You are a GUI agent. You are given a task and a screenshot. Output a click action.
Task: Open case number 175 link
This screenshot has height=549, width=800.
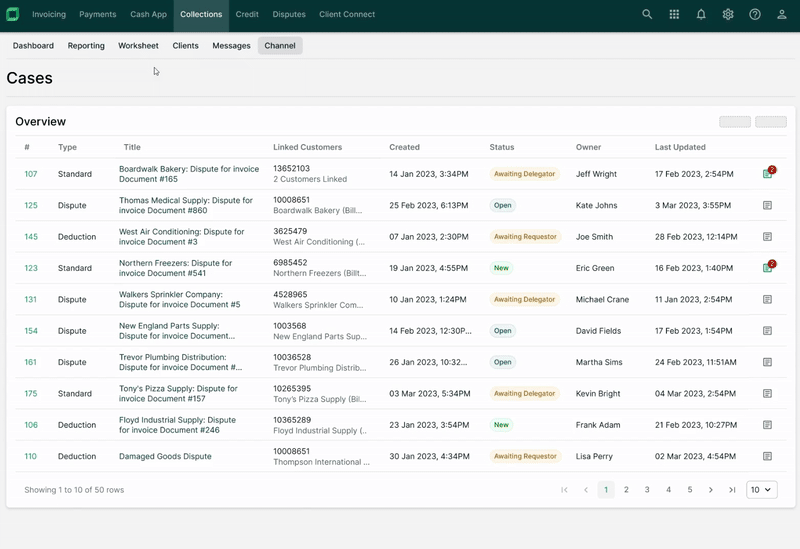(x=31, y=393)
